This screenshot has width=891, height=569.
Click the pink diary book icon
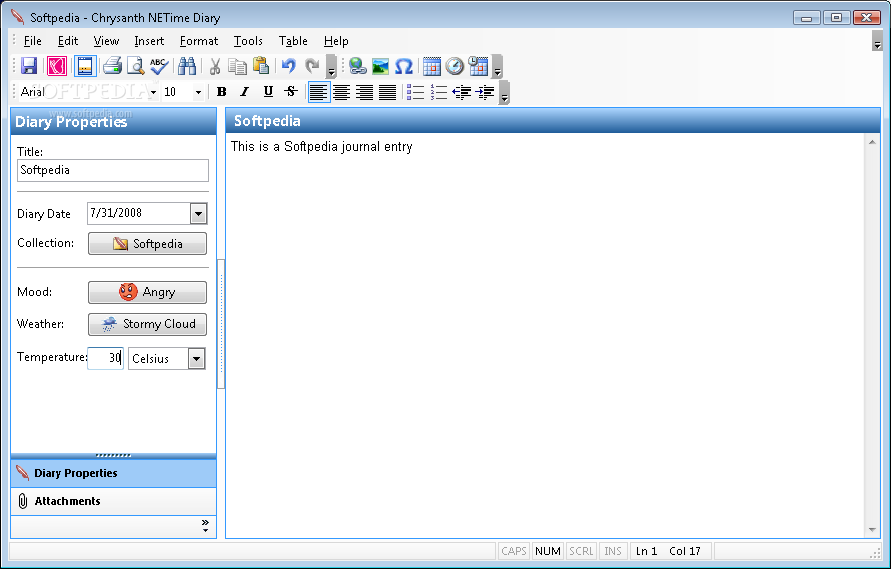(57, 66)
